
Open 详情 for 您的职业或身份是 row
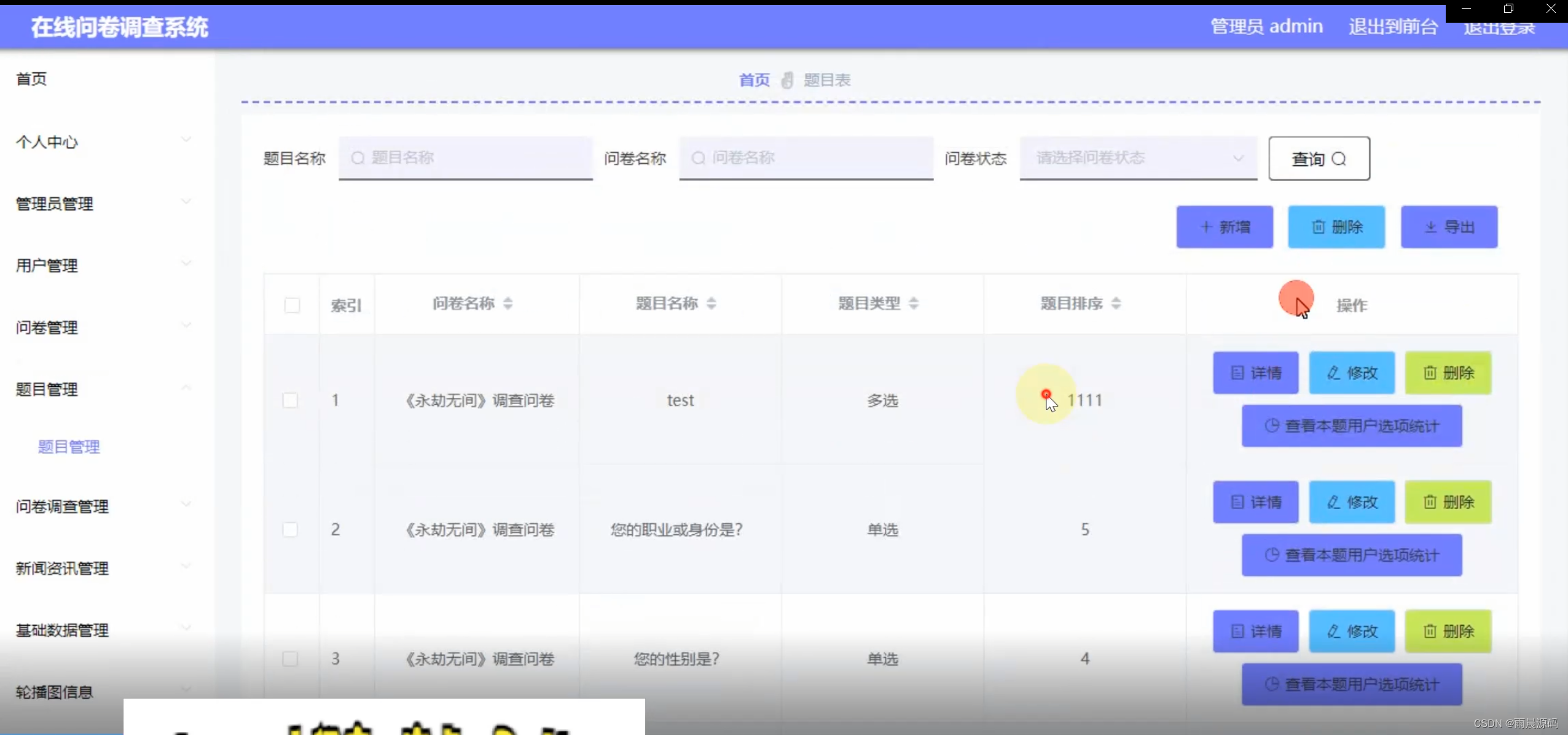point(1255,502)
